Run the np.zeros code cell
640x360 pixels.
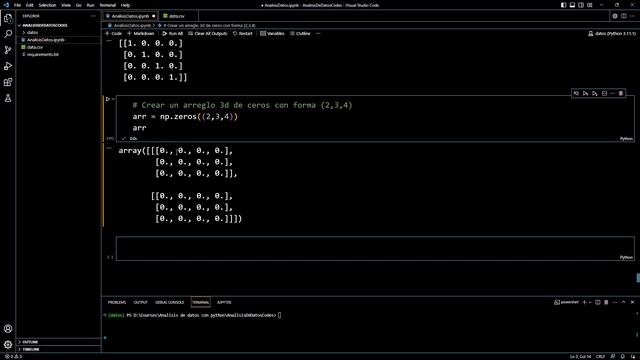[x=108, y=99]
